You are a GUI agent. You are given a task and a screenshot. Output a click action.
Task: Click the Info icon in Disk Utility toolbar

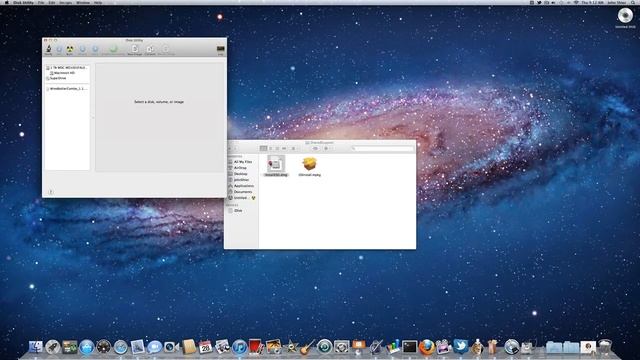pyautogui.click(x=59, y=50)
